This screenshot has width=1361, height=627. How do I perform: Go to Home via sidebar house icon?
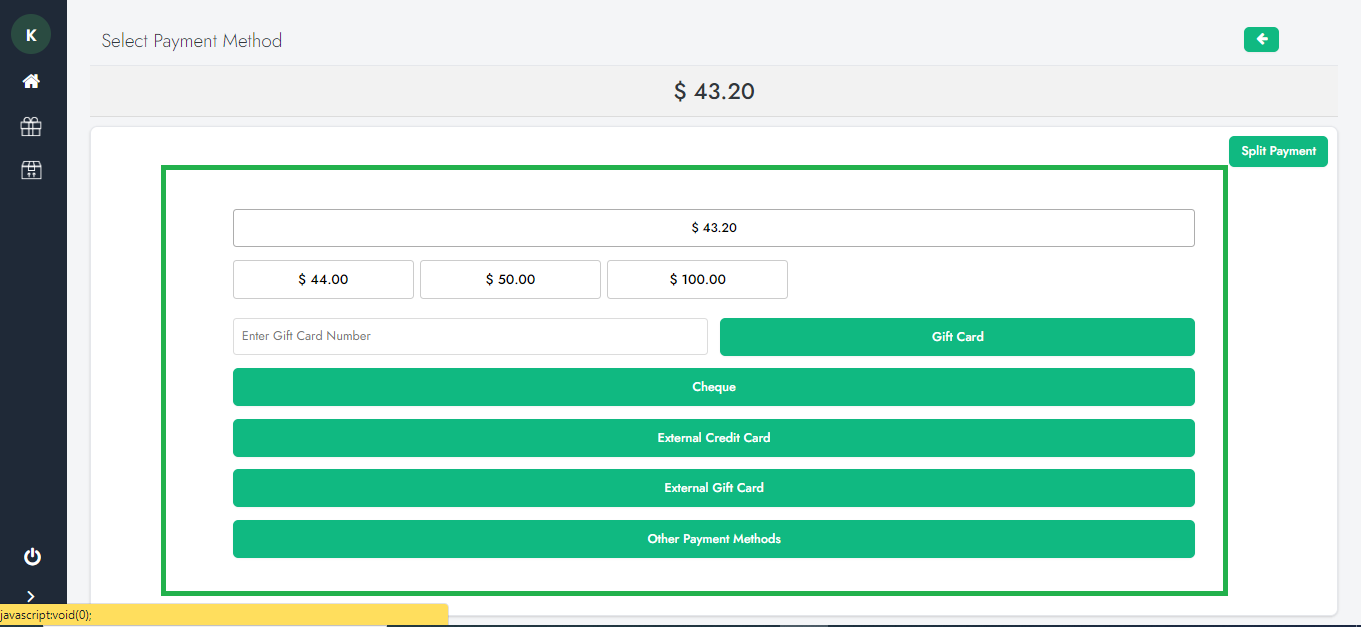(31, 81)
